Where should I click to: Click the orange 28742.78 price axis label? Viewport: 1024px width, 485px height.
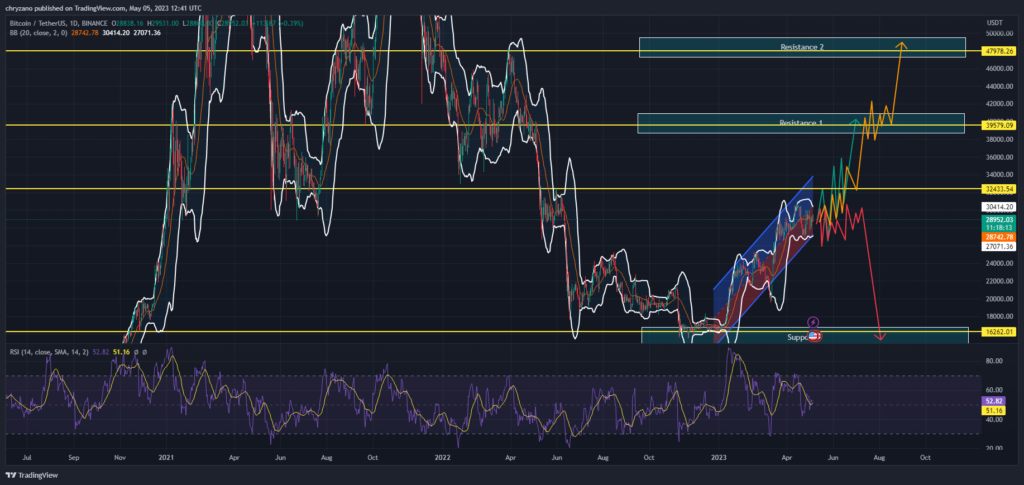(998, 237)
